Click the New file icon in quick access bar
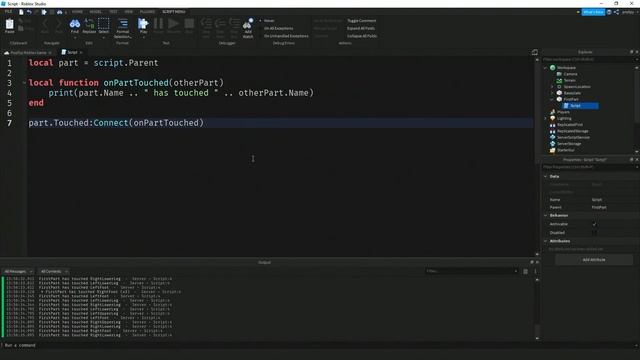The width and height of the screenshot is (640, 360). tap(21, 12)
